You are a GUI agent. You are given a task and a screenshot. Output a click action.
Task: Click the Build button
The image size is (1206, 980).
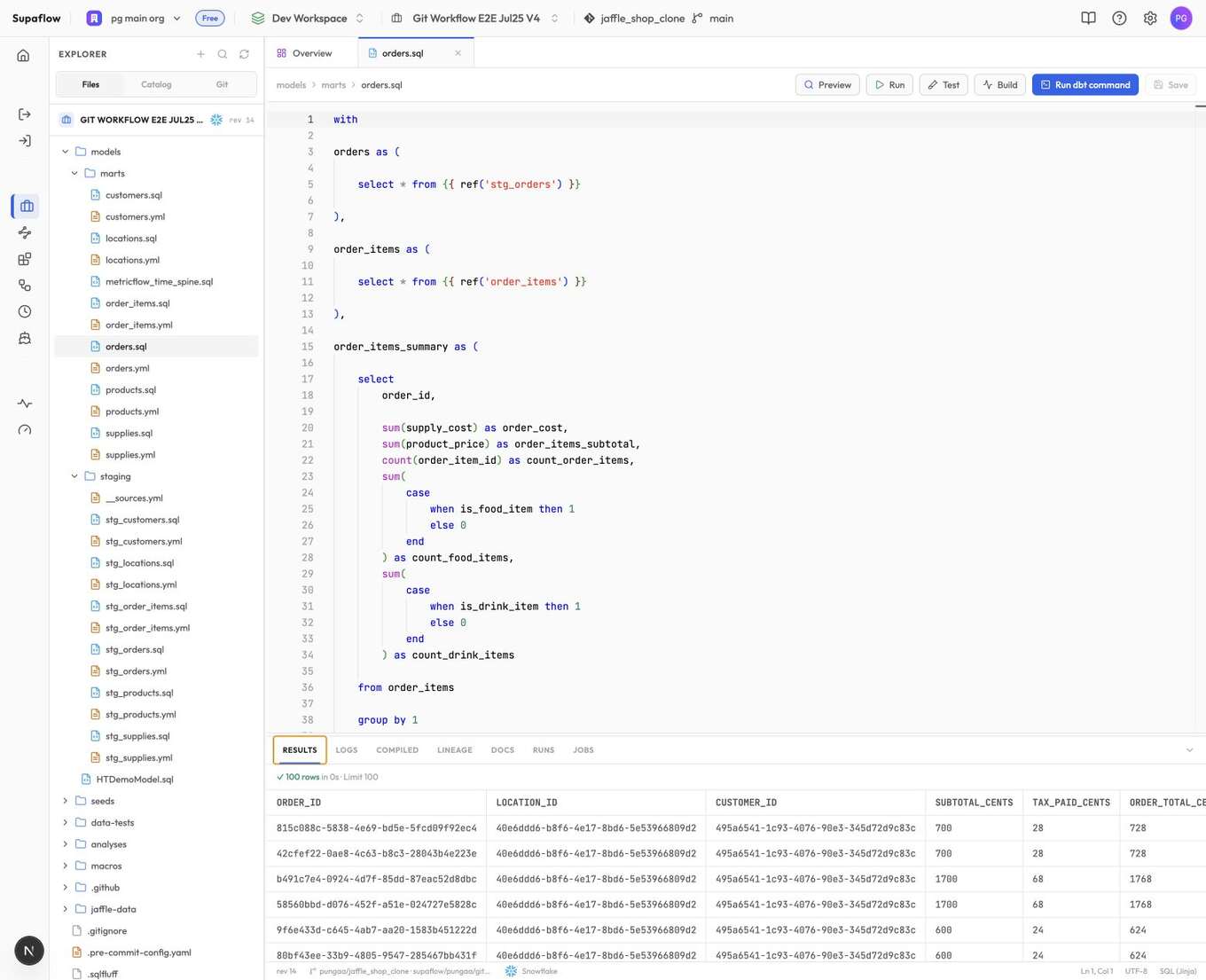click(1000, 85)
